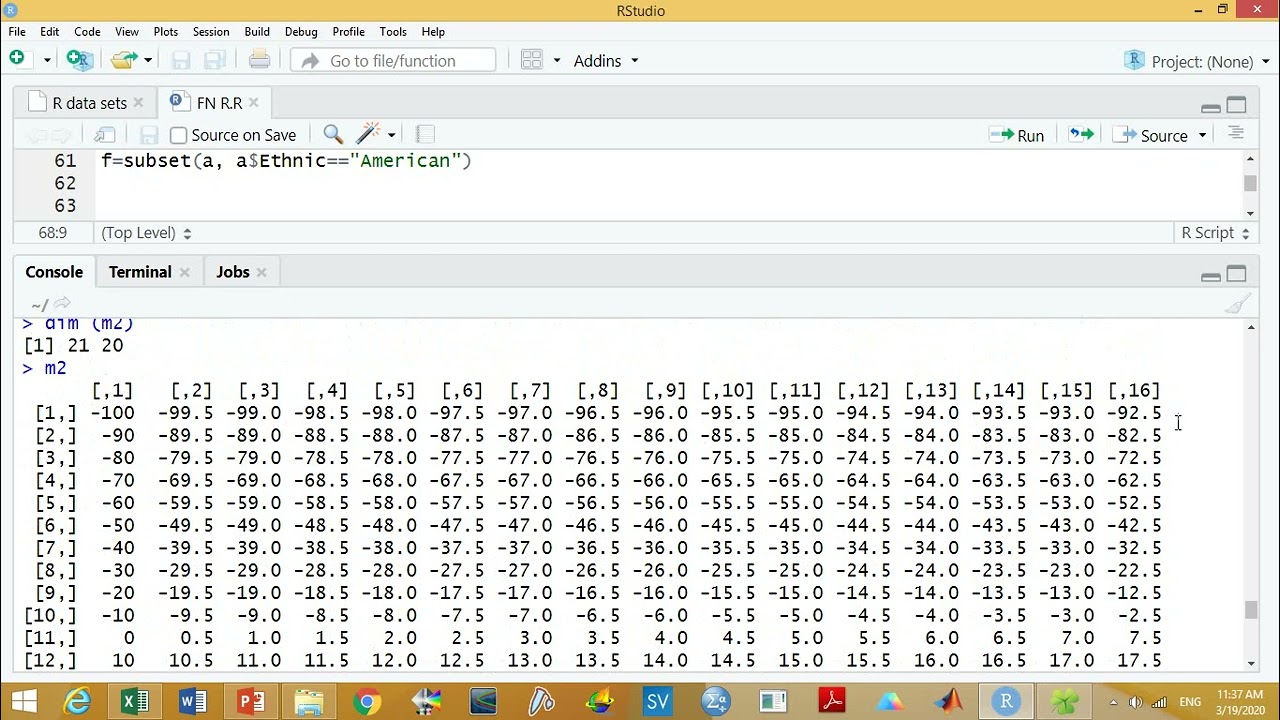Launch Internet Explorer from taskbar

pos(77,701)
